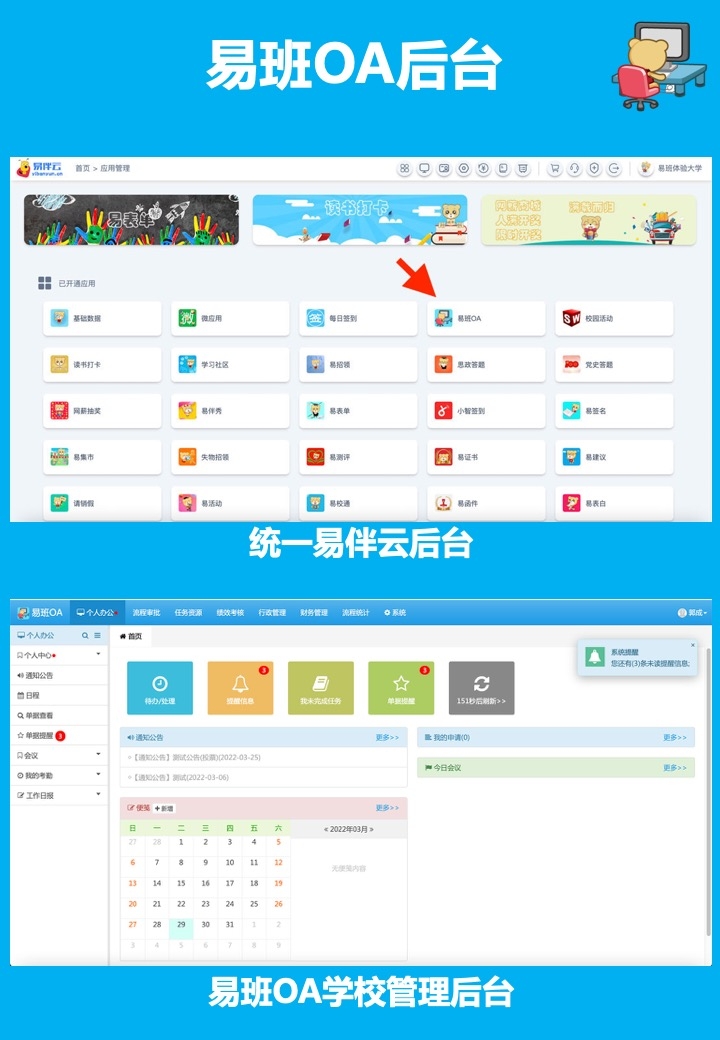This screenshot has height=1040, width=720.
Task: Expand the 会议 sidebar menu
Action: click(98, 754)
